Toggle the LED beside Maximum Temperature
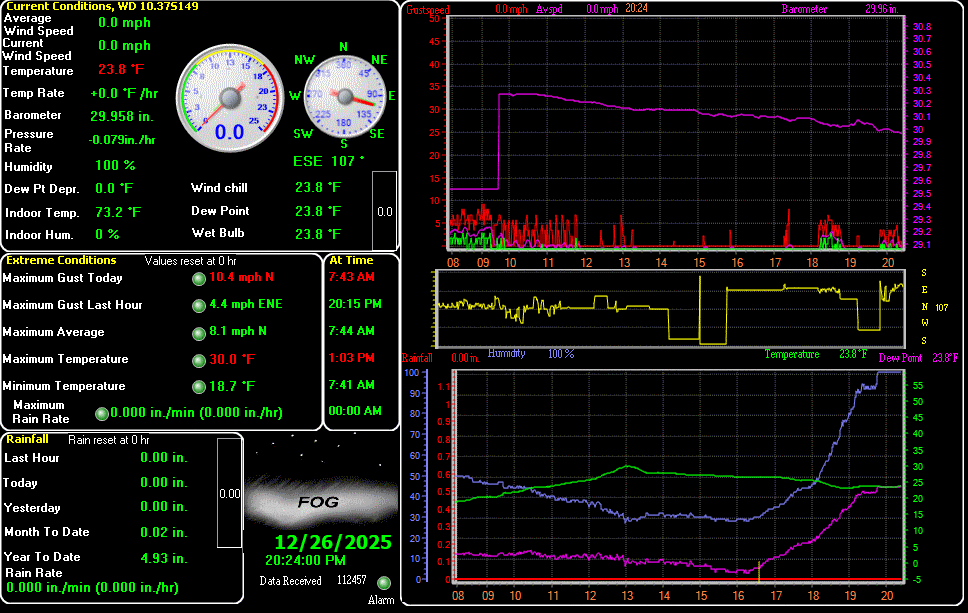This screenshot has width=968, height=613. point(198,360)
